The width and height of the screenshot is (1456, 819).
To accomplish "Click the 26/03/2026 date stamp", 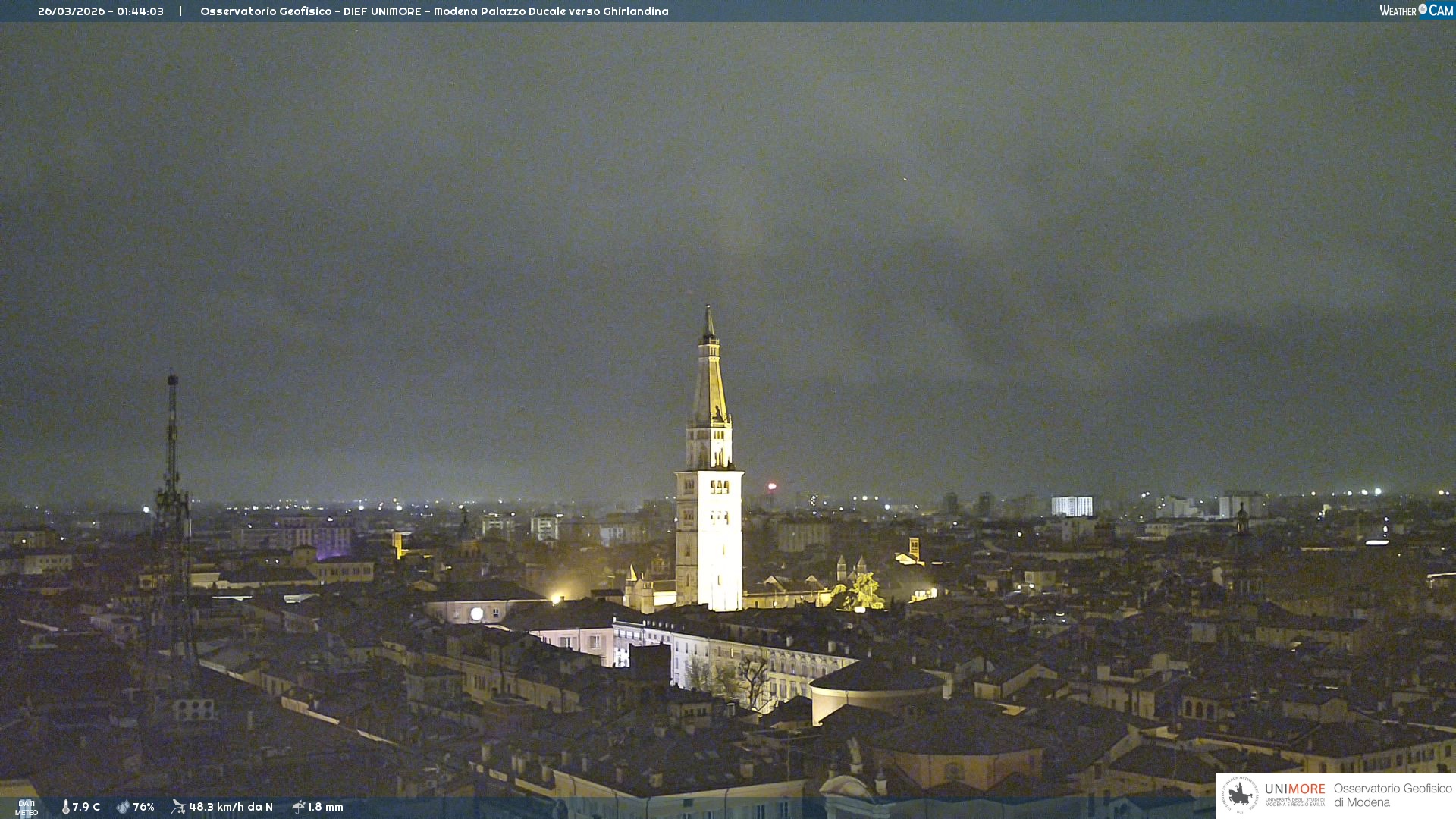I will click(x=71, y=11).
